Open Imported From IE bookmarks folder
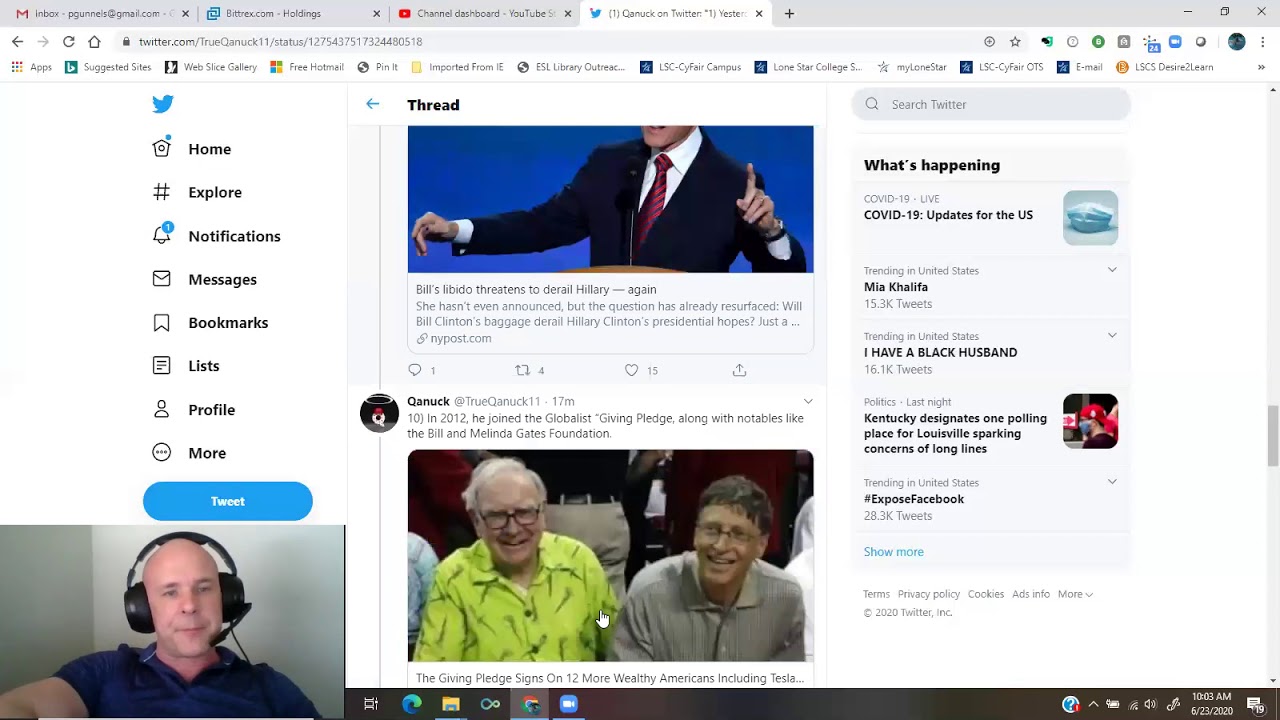 457,67
